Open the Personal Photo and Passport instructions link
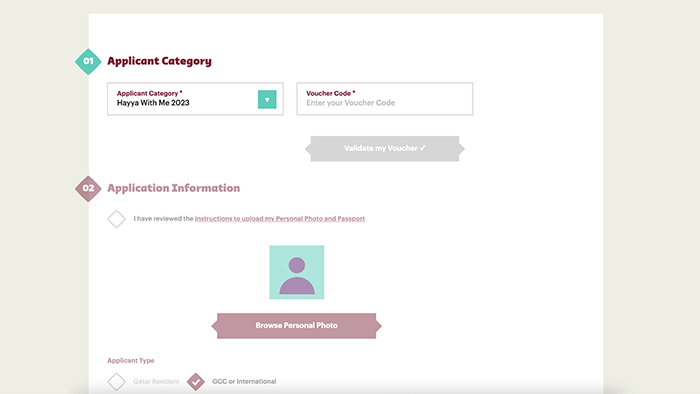 tap(280, 219)
